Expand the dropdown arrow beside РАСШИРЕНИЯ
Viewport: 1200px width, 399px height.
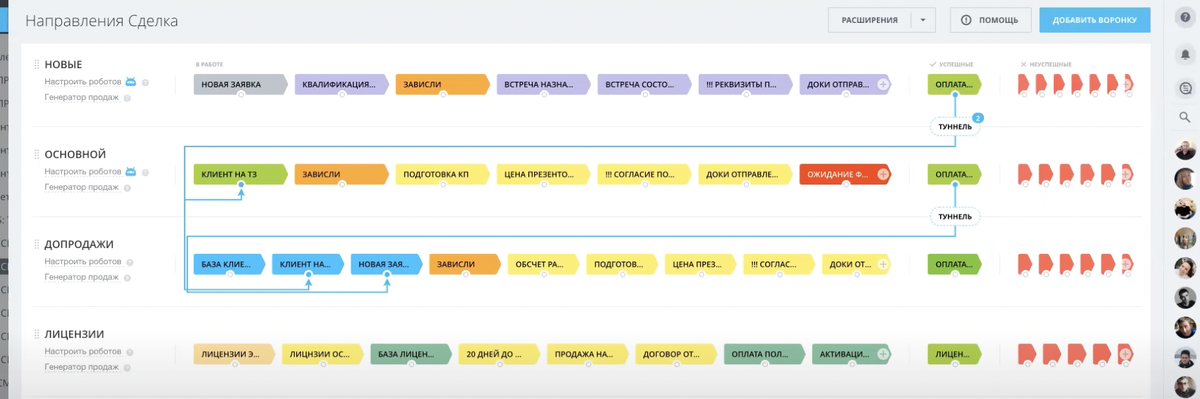pyautogui.click(x=924, y=20)
